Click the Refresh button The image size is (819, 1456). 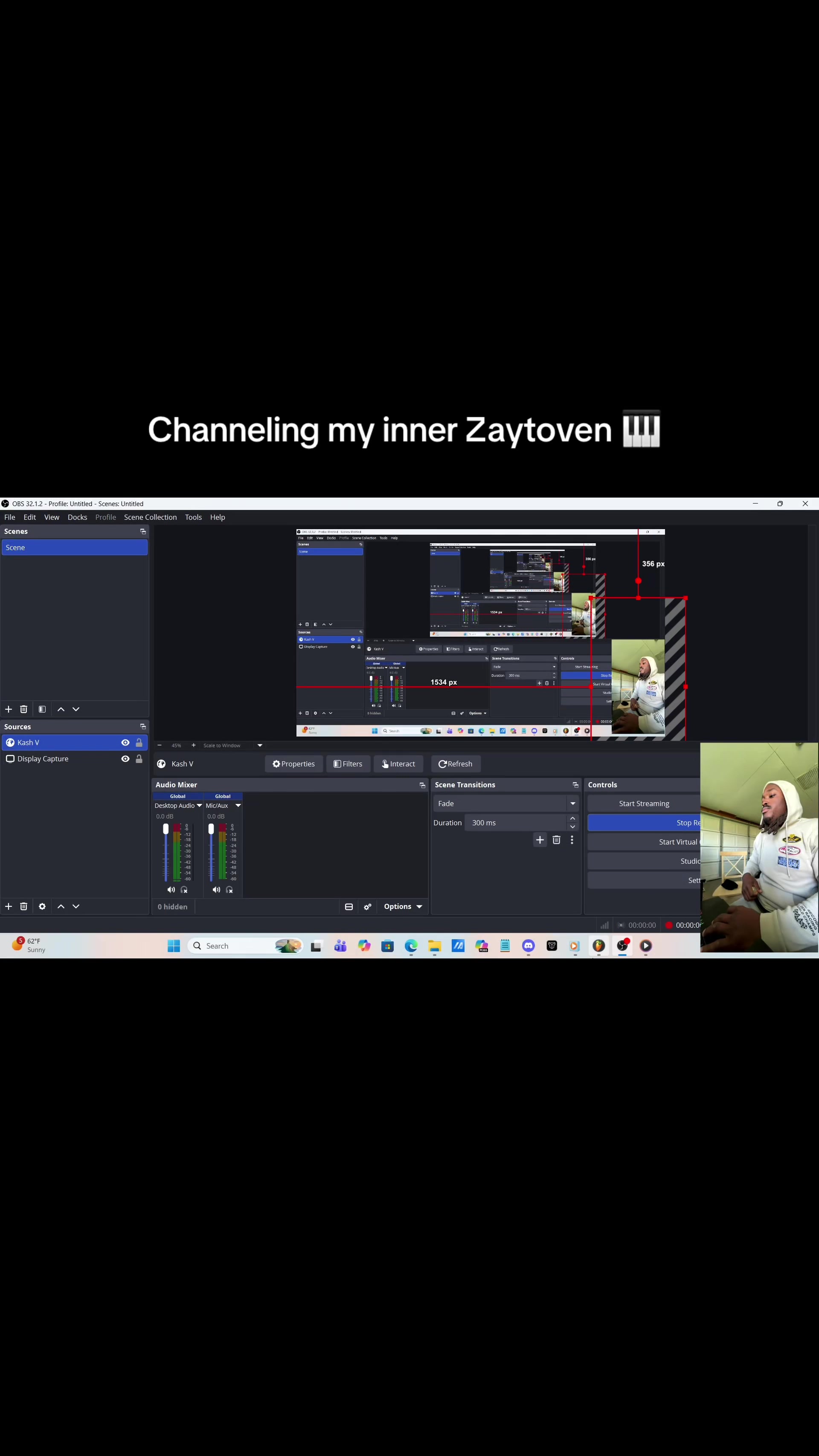tap(455, 763)
